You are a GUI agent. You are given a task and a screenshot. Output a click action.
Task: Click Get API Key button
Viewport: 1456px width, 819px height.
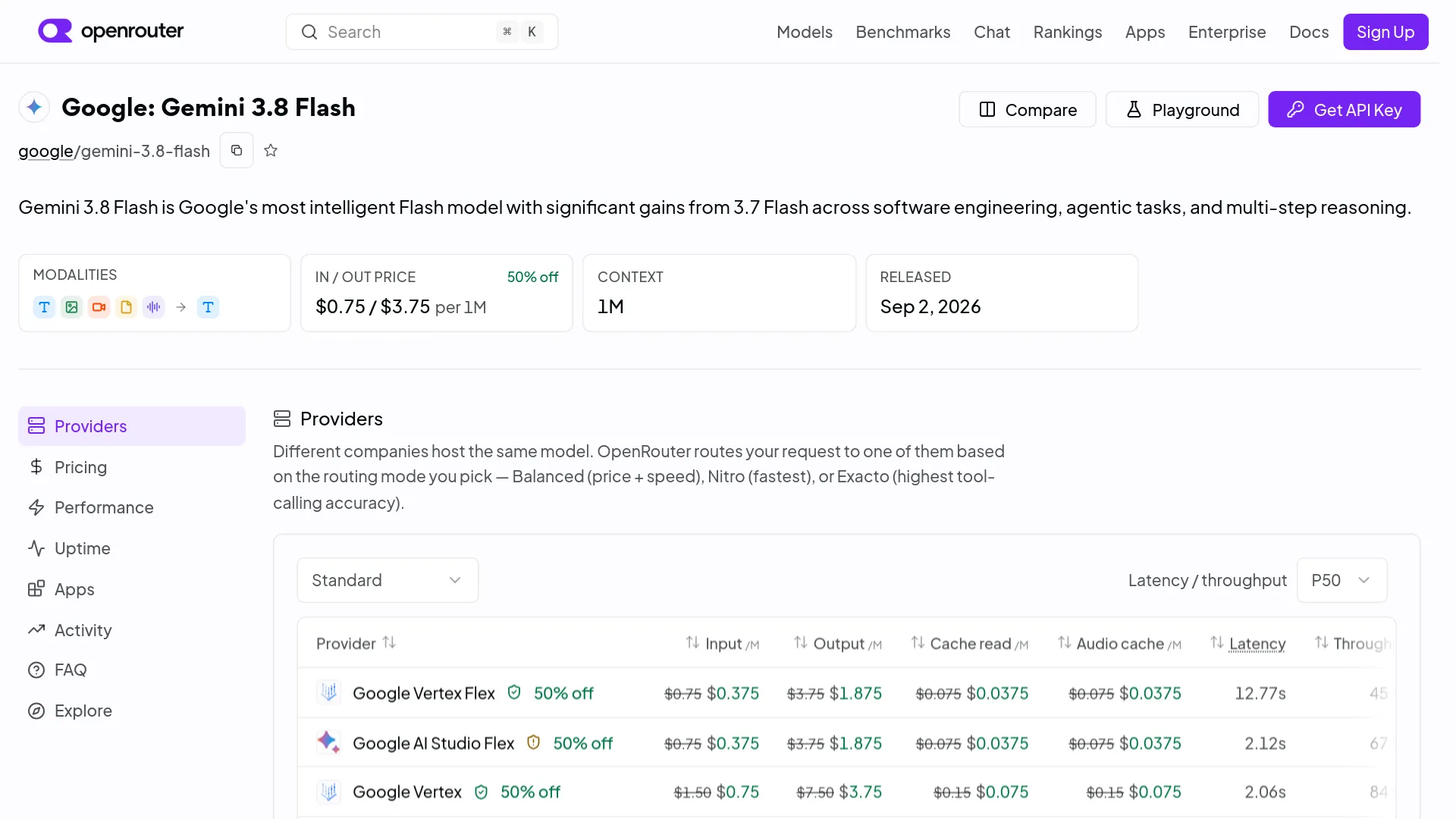tap(1344, 109)
